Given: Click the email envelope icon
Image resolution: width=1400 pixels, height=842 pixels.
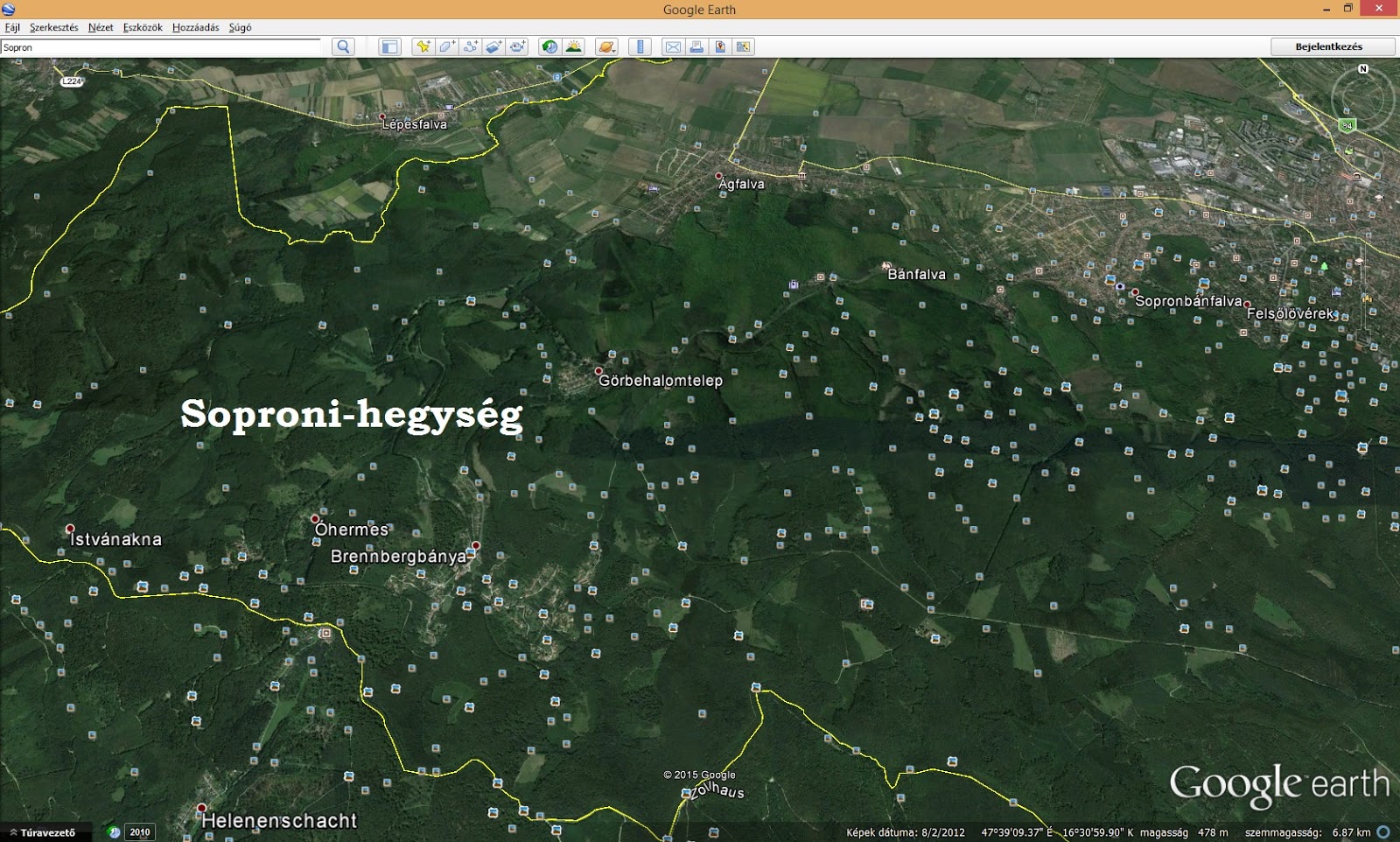Looking at the screenshot, I should pos(673,47).
